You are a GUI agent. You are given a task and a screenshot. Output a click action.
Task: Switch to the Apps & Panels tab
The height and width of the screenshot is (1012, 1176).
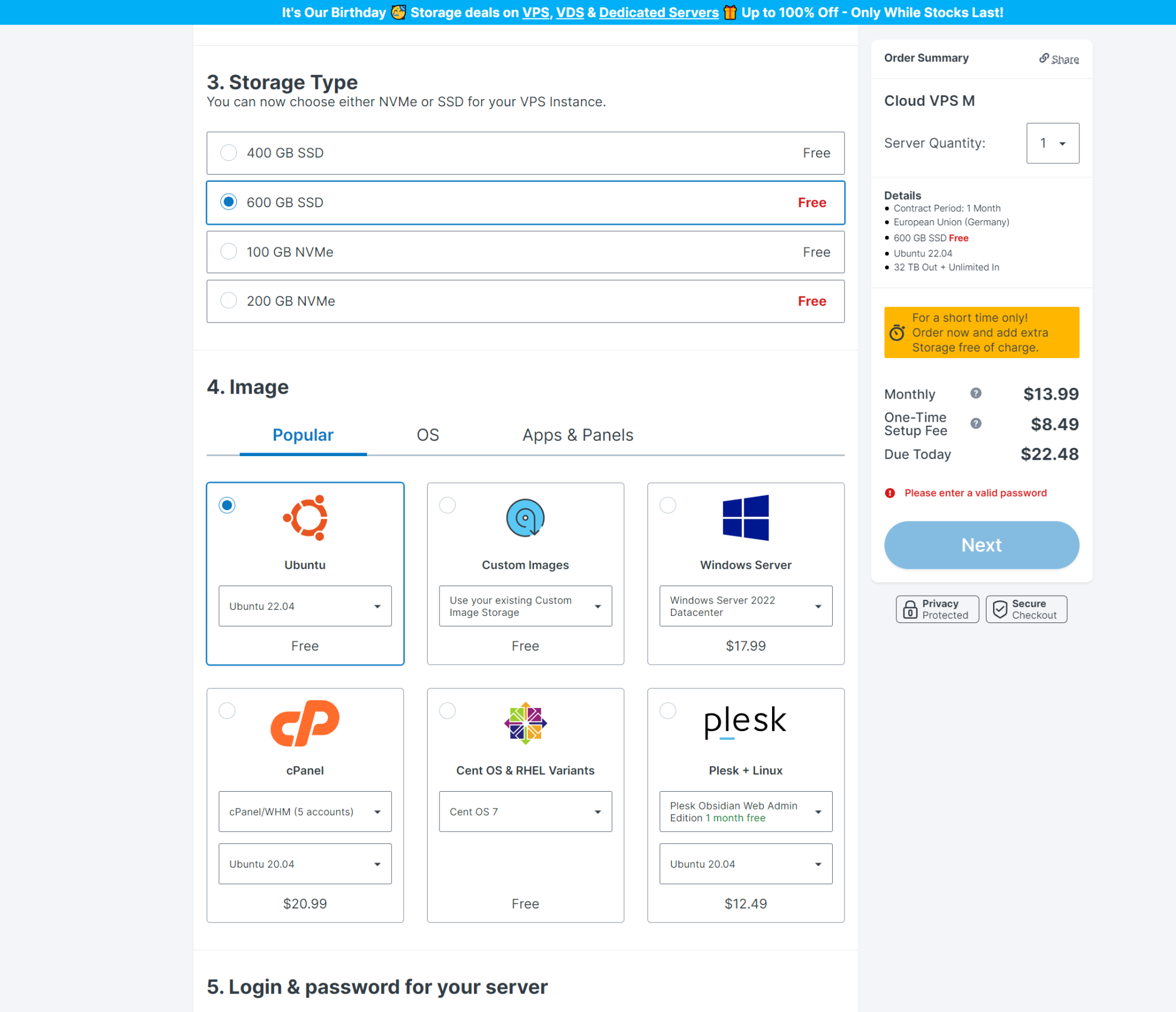pyautogui.click(x=578, y=435)
